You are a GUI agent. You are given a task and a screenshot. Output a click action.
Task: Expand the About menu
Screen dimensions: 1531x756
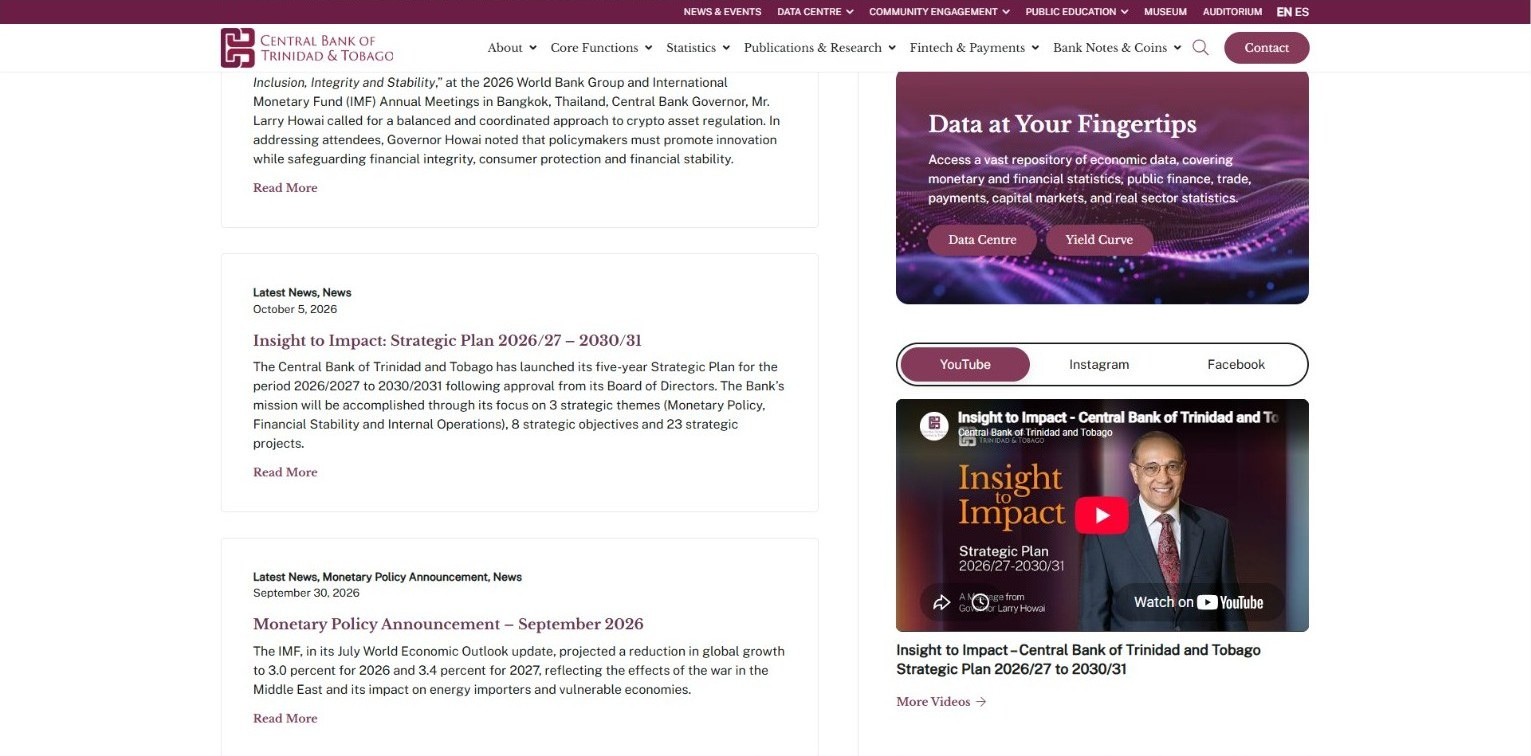(511, 47)
